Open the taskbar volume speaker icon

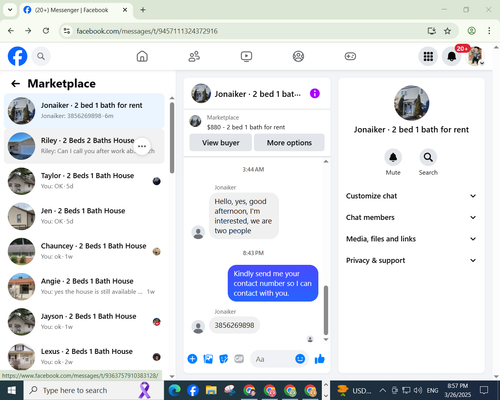click(x=418, y=390)
